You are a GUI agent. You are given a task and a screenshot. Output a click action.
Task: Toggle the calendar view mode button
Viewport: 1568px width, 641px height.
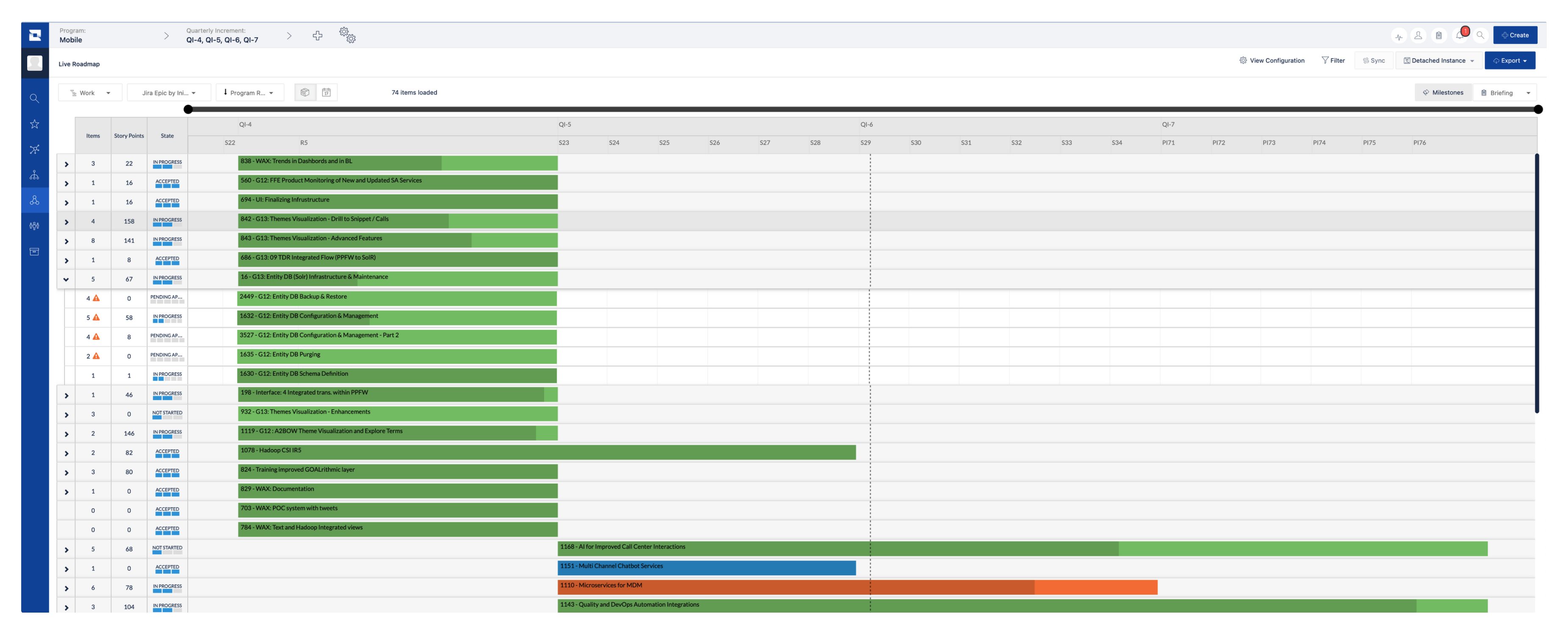pyautogui.click(x=326, y=92)
